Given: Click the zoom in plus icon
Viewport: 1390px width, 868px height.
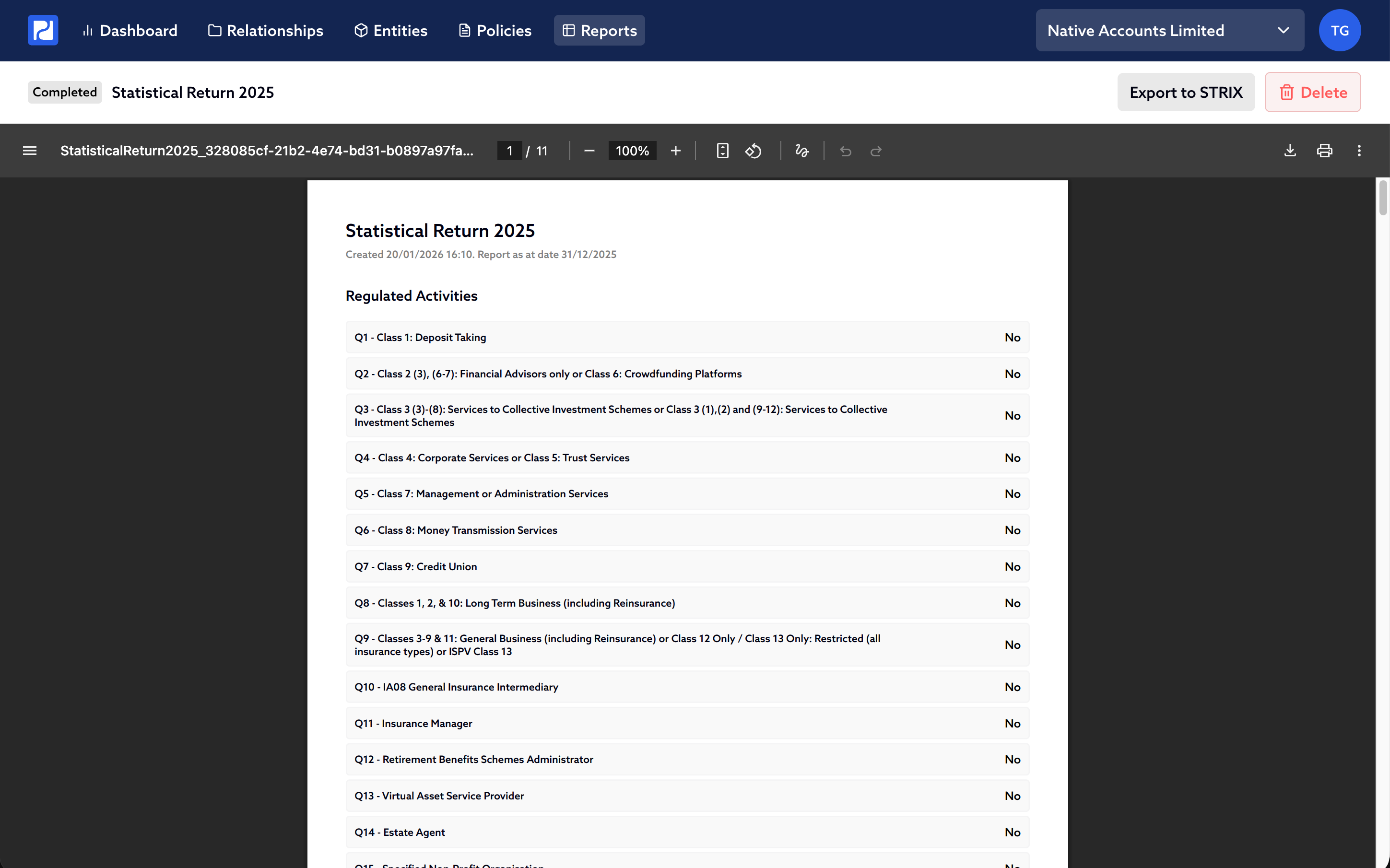Looking at the screenshot, I should (675, 151).
